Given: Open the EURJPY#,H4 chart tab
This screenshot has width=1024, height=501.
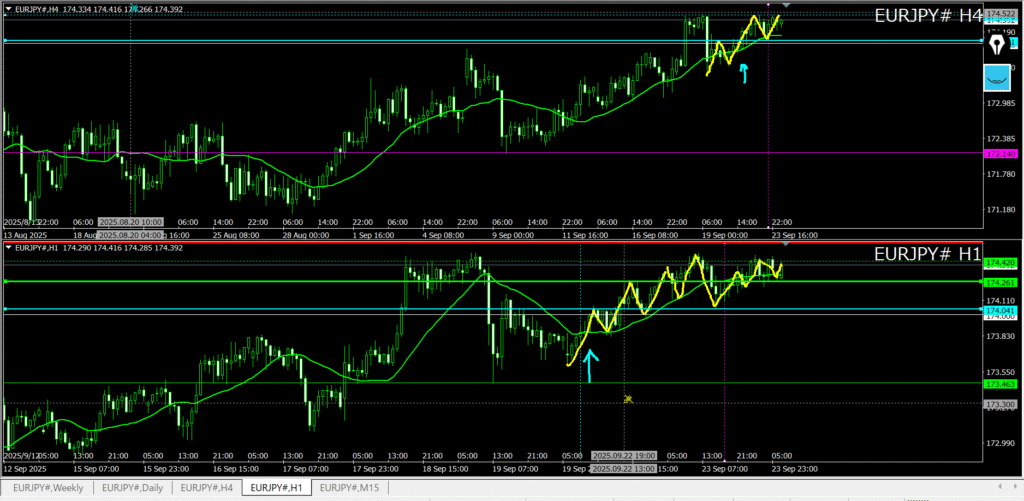Looking at the screenshot, I should pos(207,488).
